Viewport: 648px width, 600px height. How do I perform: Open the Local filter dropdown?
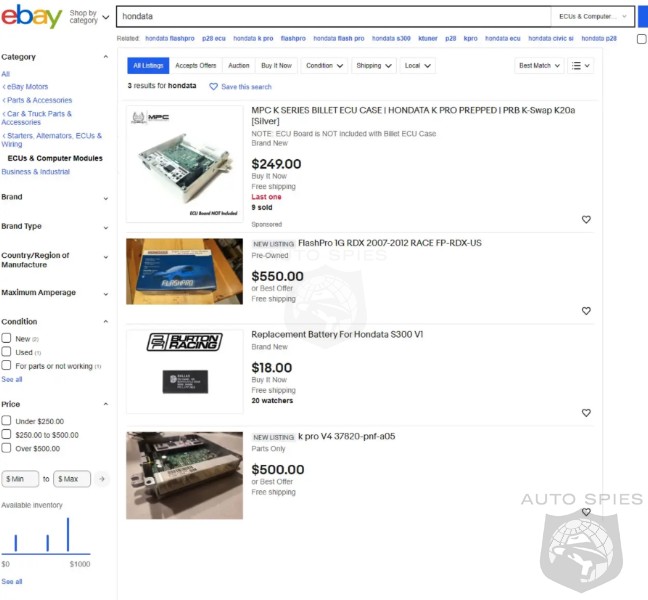[417, 66]
